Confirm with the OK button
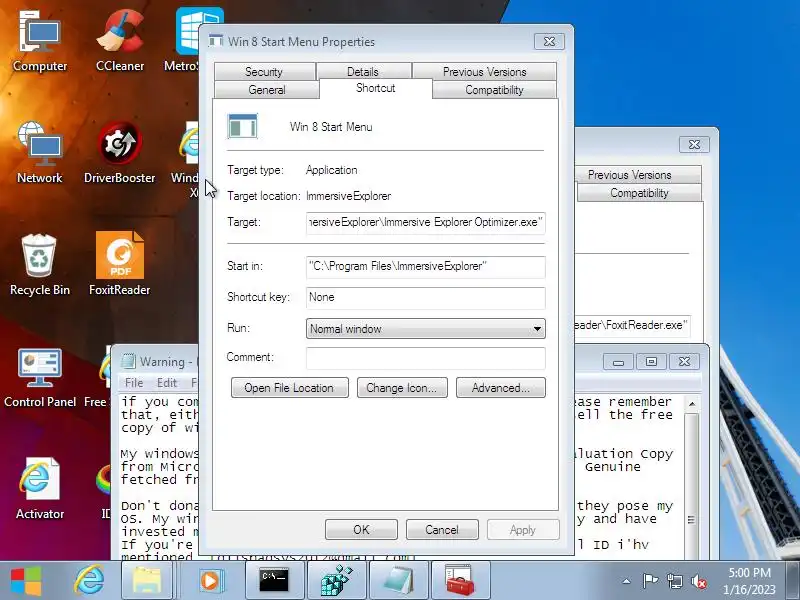 pyautogui.click(x=361, y=530)
